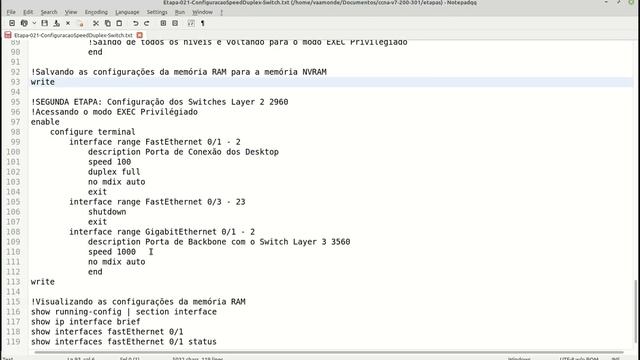Click the horizontal scrollbar at bottom

click(x=329, y=352)
